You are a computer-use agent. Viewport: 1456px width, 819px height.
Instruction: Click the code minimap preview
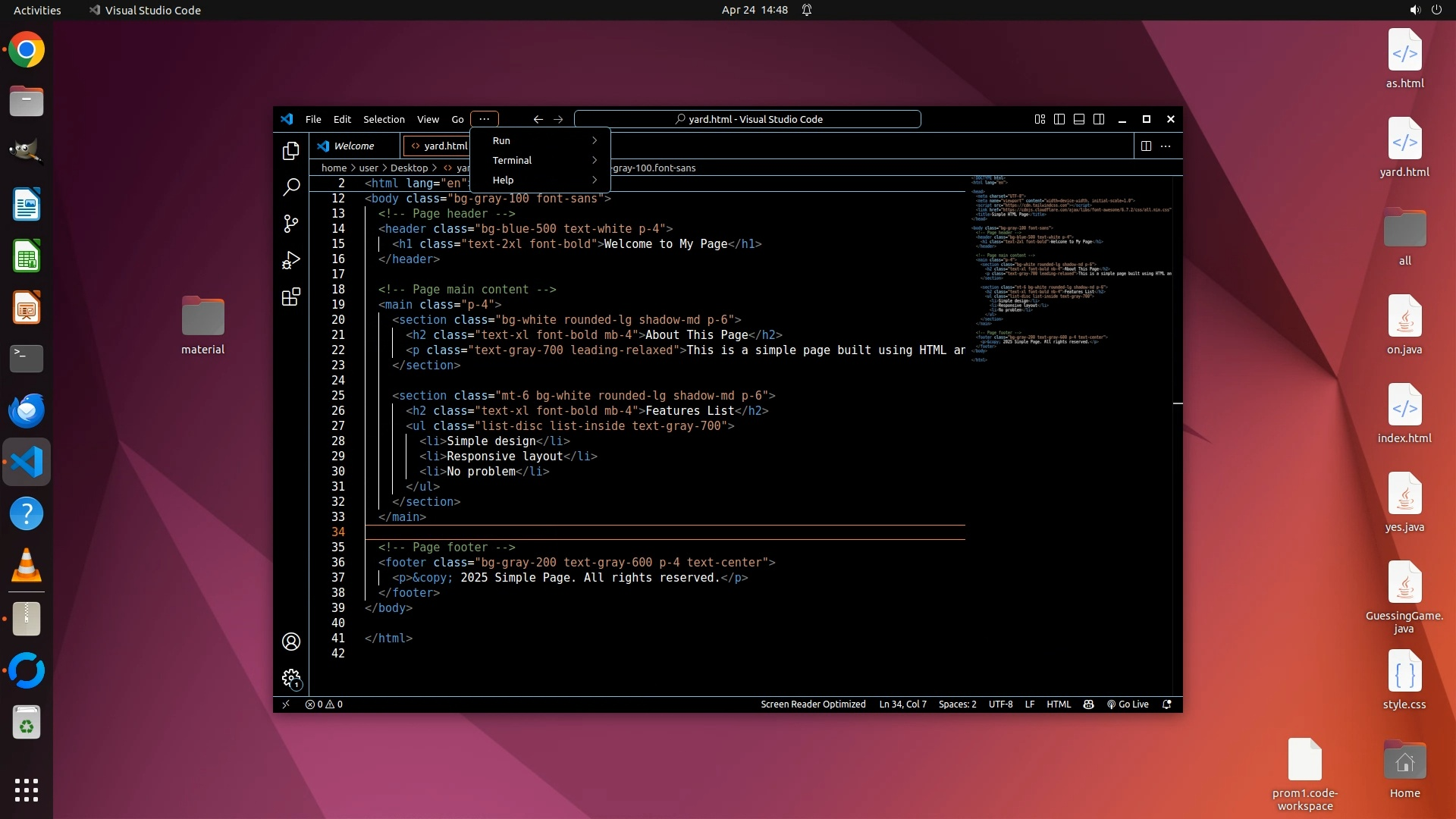(1071, 265)
